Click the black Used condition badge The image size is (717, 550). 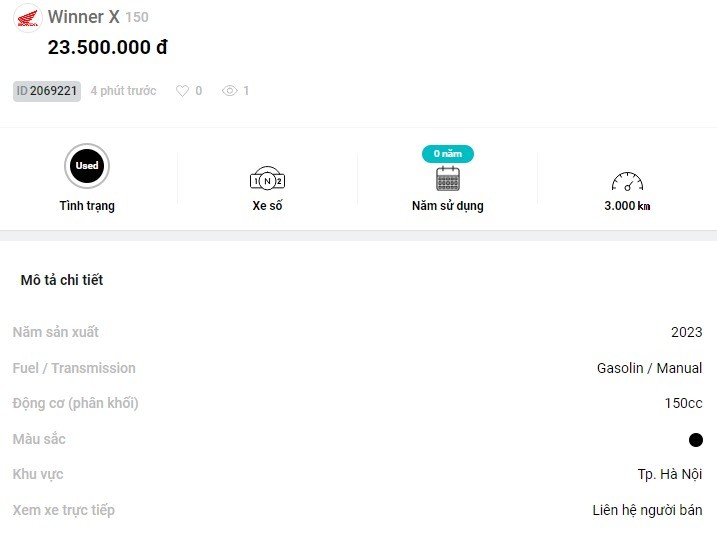pos(87,166)
